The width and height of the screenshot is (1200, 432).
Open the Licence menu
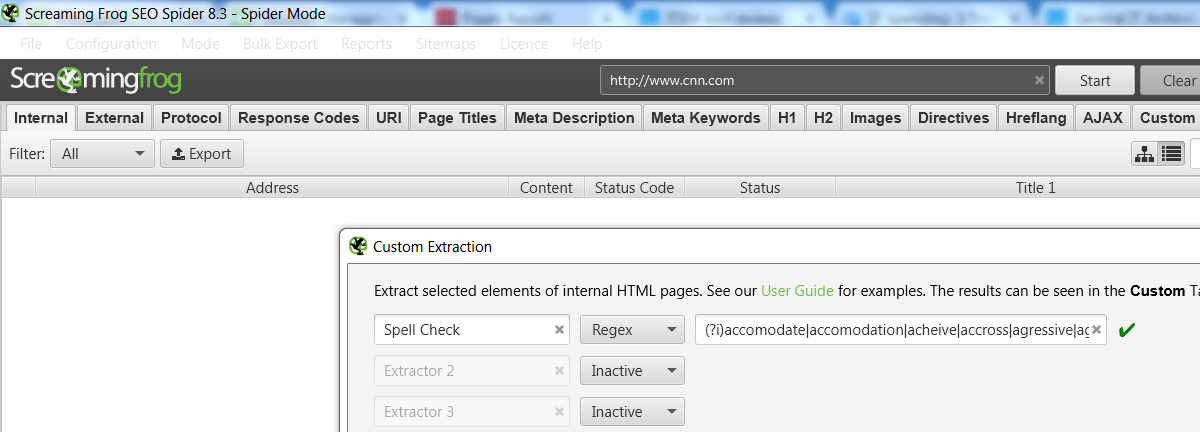pos(524,44)
